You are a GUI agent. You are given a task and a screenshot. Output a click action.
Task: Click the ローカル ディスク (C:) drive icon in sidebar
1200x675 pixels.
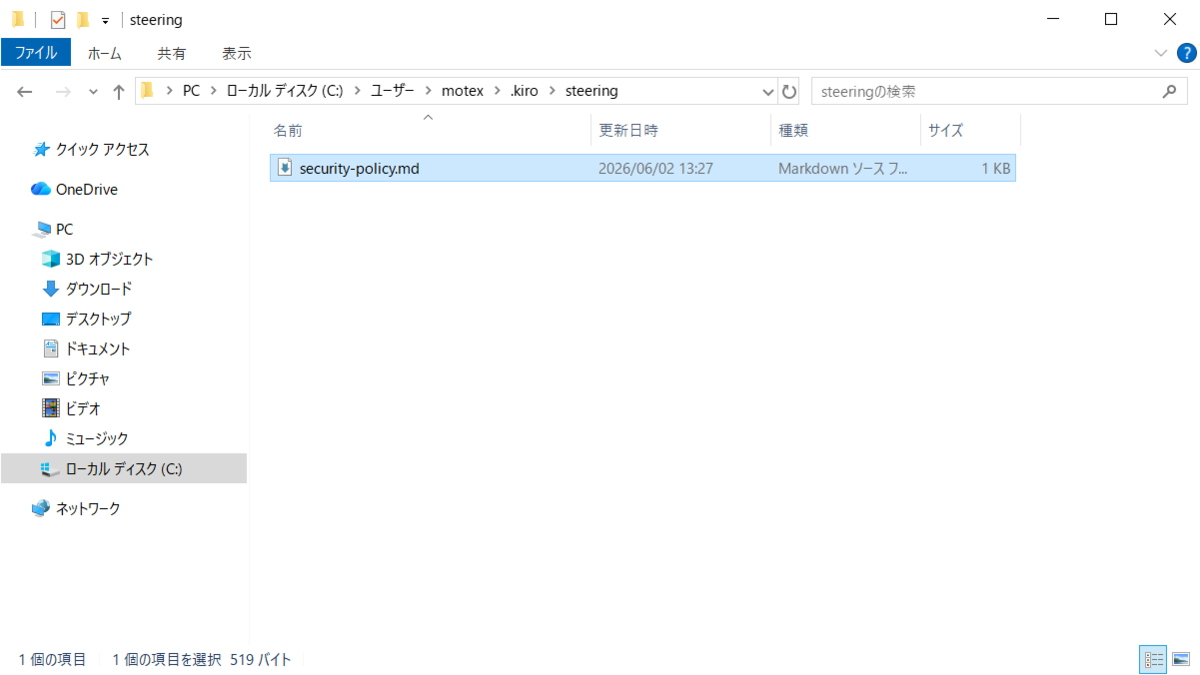click(x=51, y=469)
